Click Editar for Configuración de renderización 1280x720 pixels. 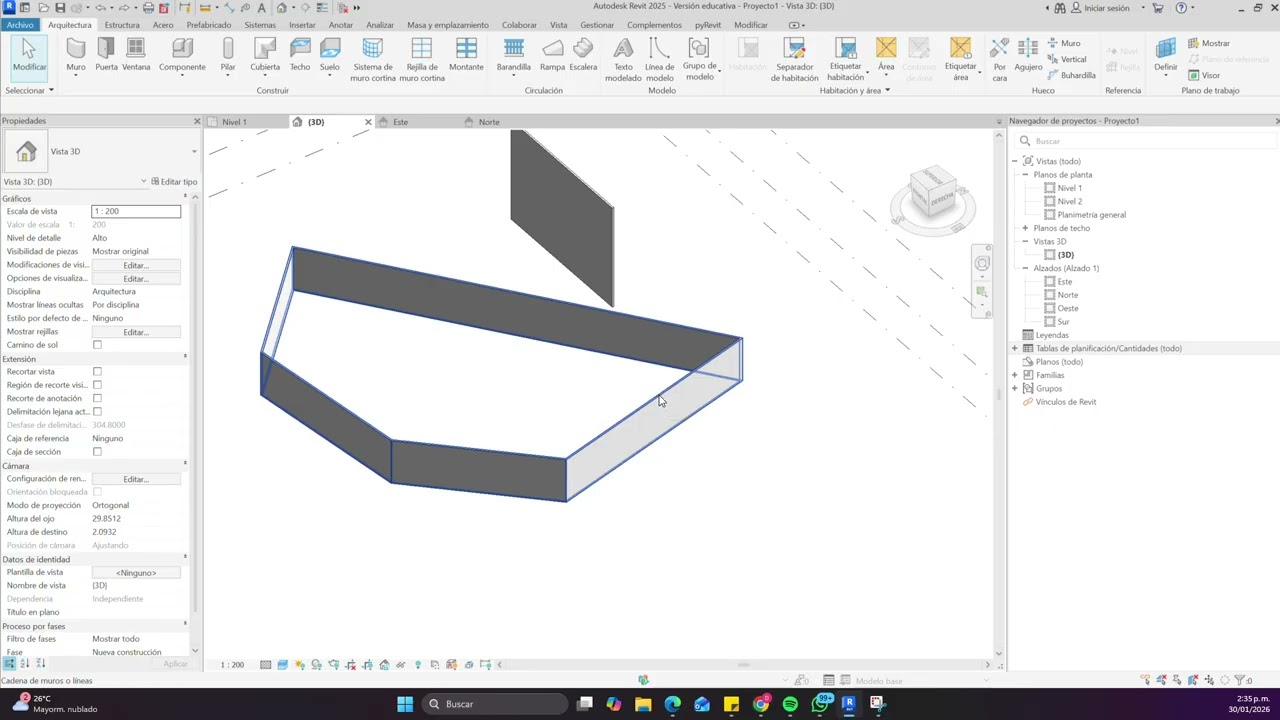[136, 479]
